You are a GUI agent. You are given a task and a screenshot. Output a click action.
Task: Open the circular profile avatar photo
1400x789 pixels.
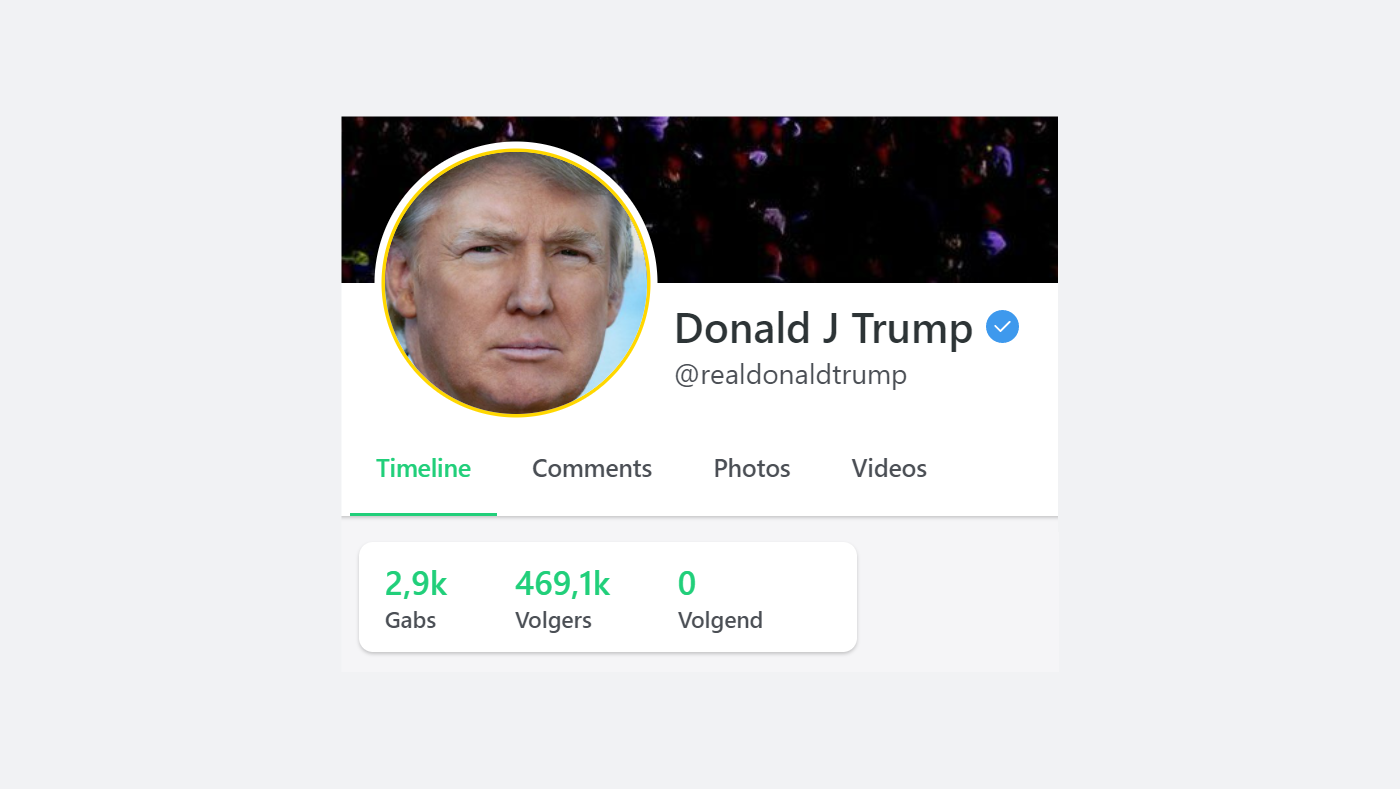tap(516, 284)
